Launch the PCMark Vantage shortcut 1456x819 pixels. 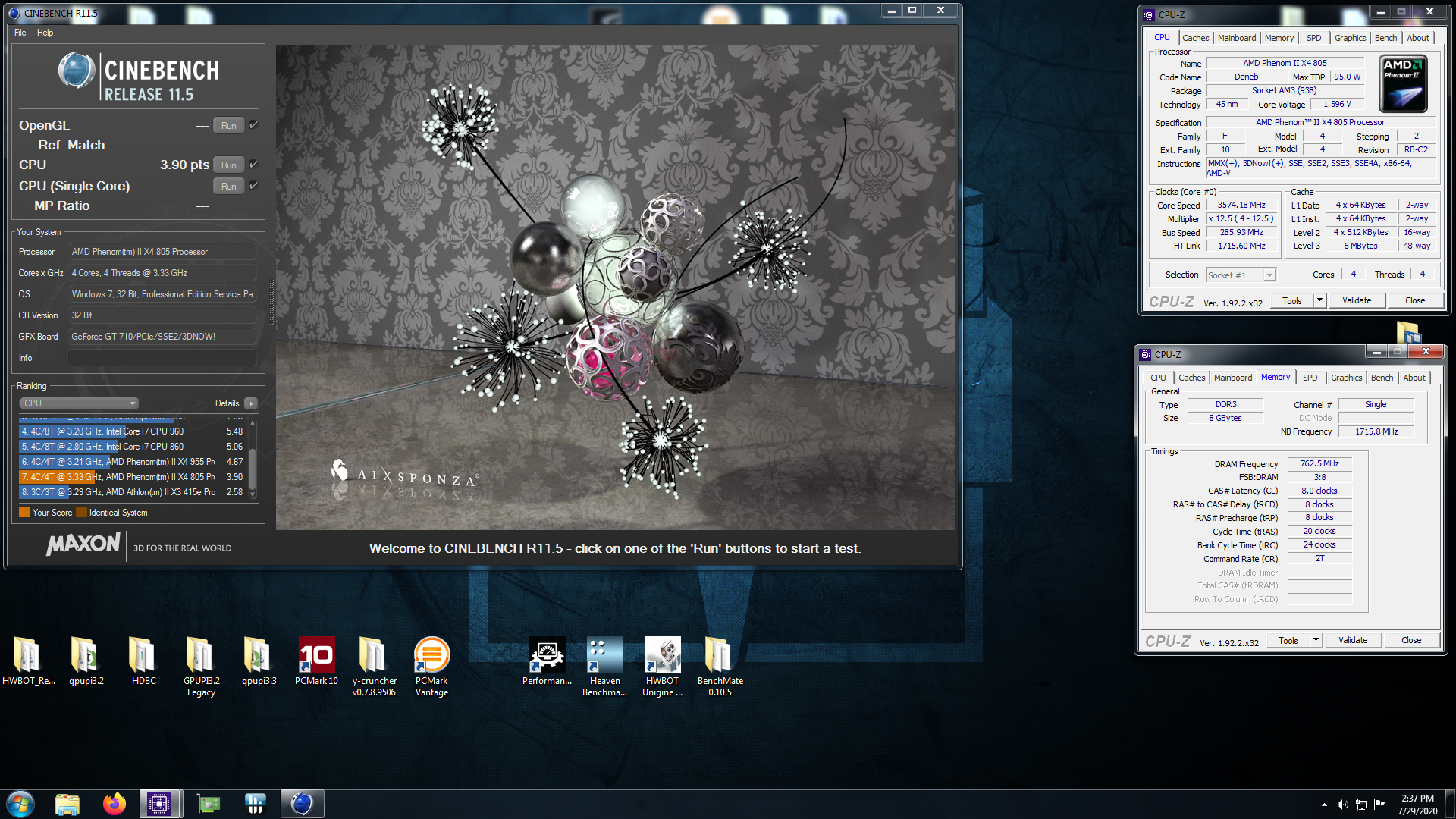pyautogui.click(x=431, y=667)
